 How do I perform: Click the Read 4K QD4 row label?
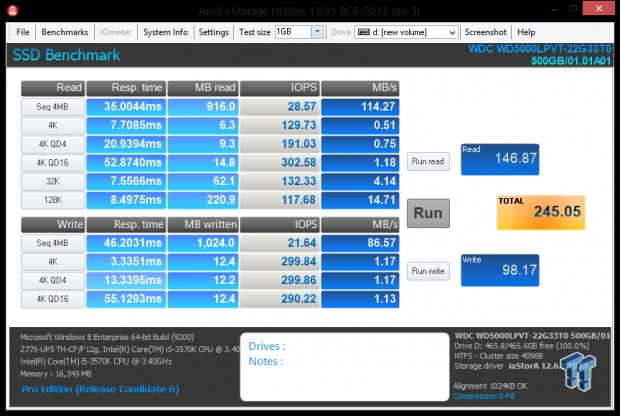point(53,144)
